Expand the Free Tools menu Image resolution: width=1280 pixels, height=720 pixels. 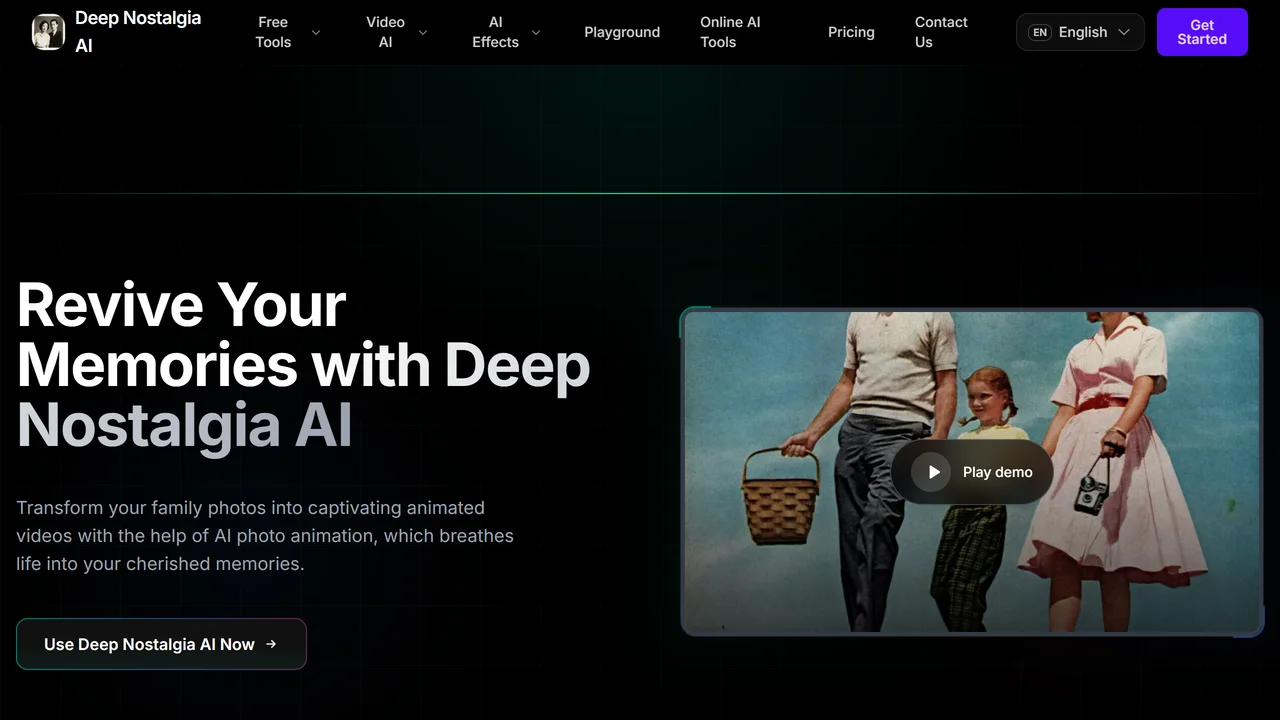(288, 32)
